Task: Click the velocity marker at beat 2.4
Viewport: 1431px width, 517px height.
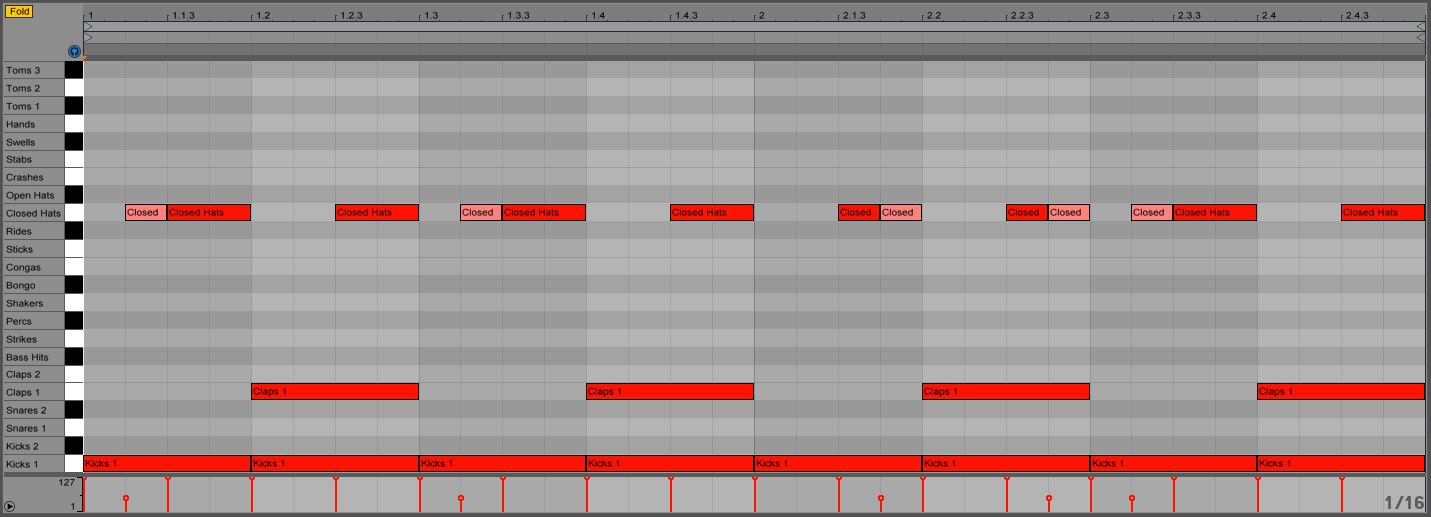Action: [x=1258, y=480]
